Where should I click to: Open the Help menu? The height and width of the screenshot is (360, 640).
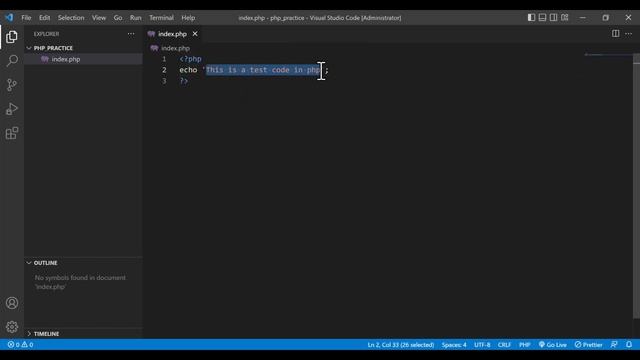188,18
